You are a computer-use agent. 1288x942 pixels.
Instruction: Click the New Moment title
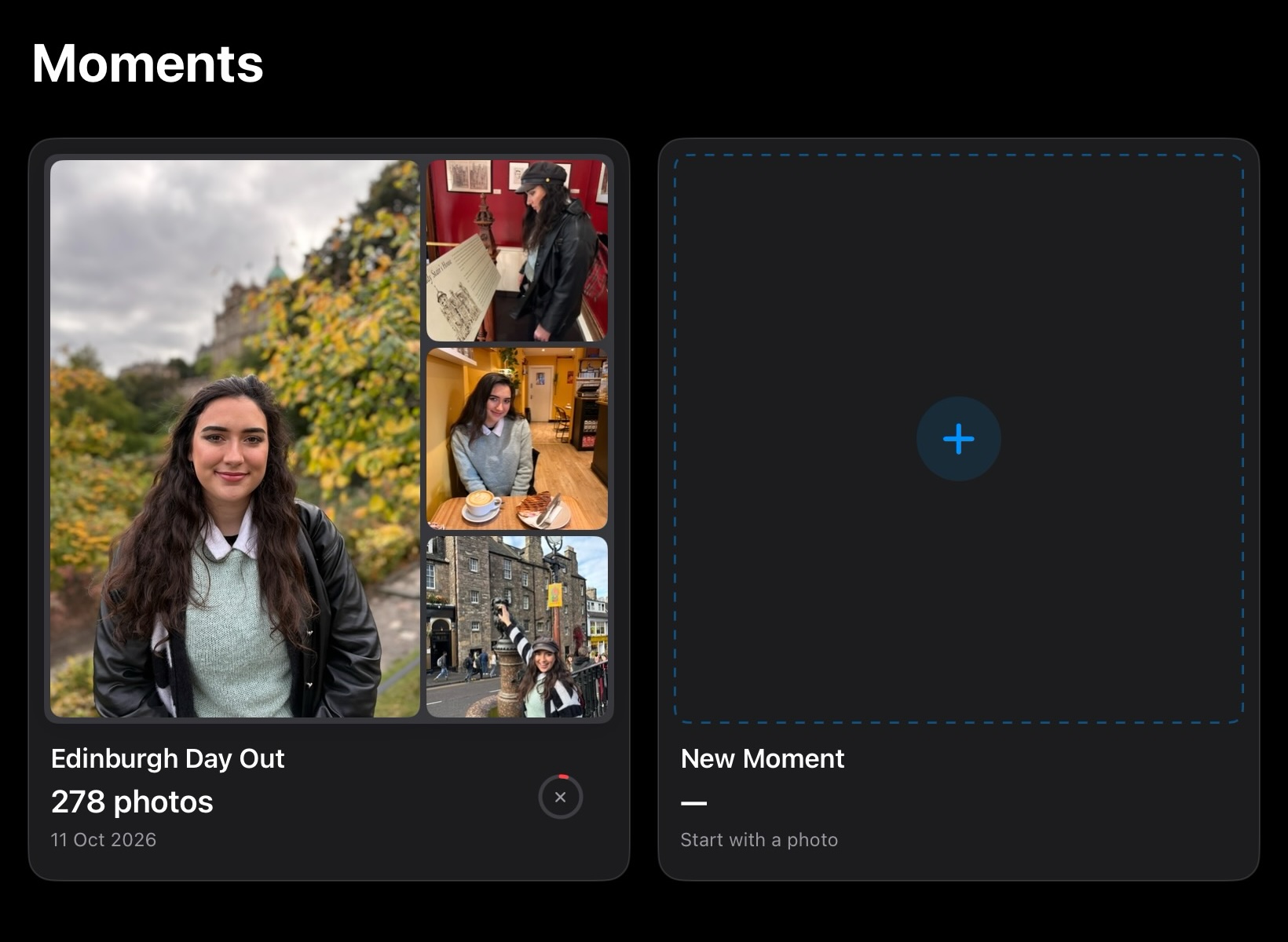[x=762, y=758]
